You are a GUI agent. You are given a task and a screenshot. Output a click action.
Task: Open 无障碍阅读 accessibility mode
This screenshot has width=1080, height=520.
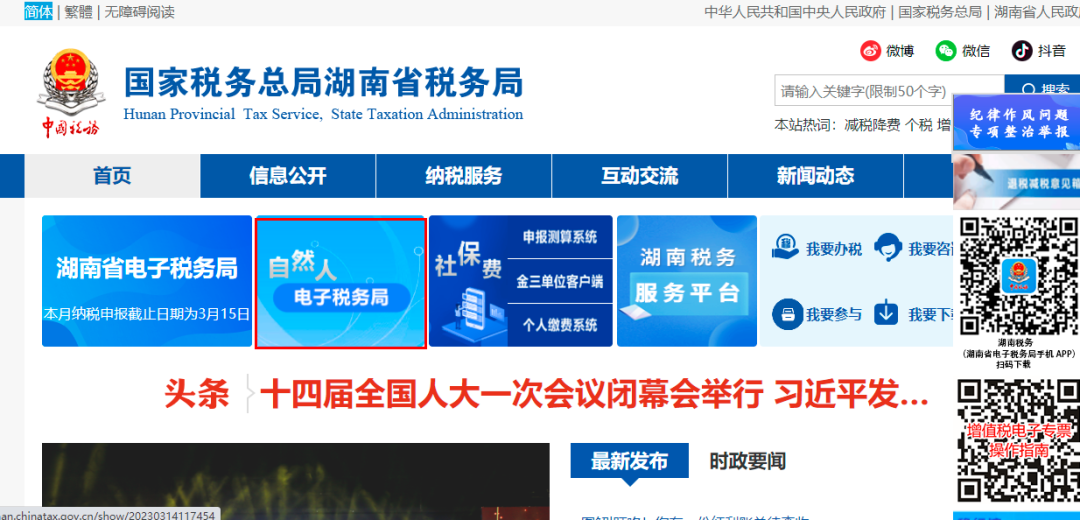click(x=139, y=12)
